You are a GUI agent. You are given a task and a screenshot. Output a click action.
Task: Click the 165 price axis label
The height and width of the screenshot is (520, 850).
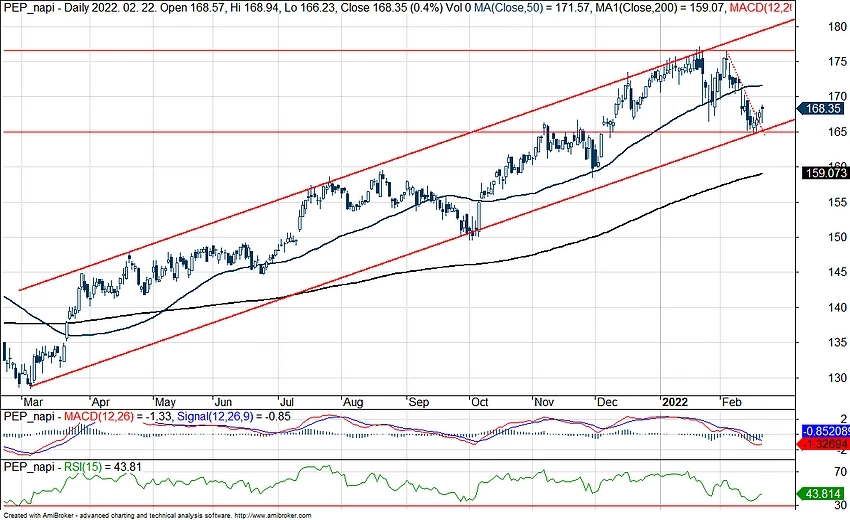[838, 132]
